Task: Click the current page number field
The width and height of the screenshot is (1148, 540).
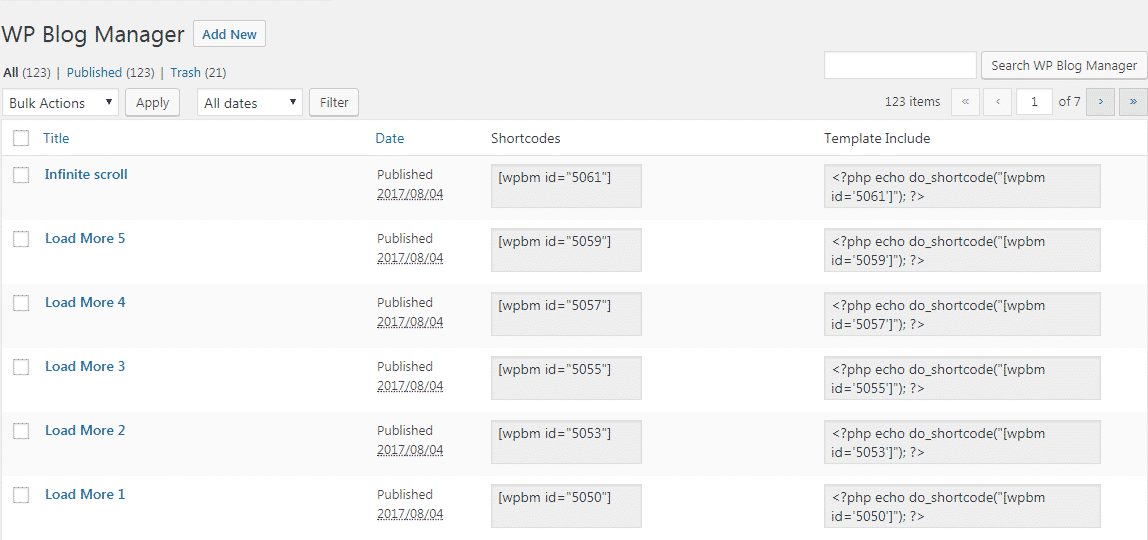Action: click(x=1035, y=102)
